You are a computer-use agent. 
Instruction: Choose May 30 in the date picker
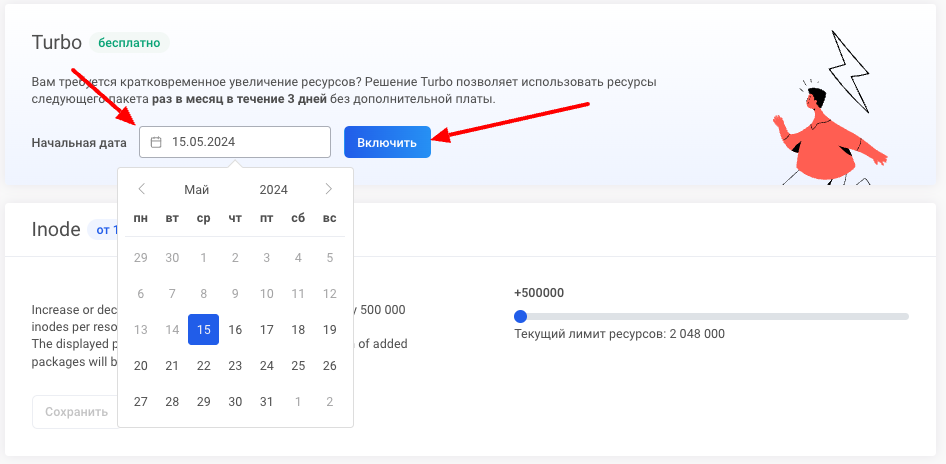click(x=235, y=402)
